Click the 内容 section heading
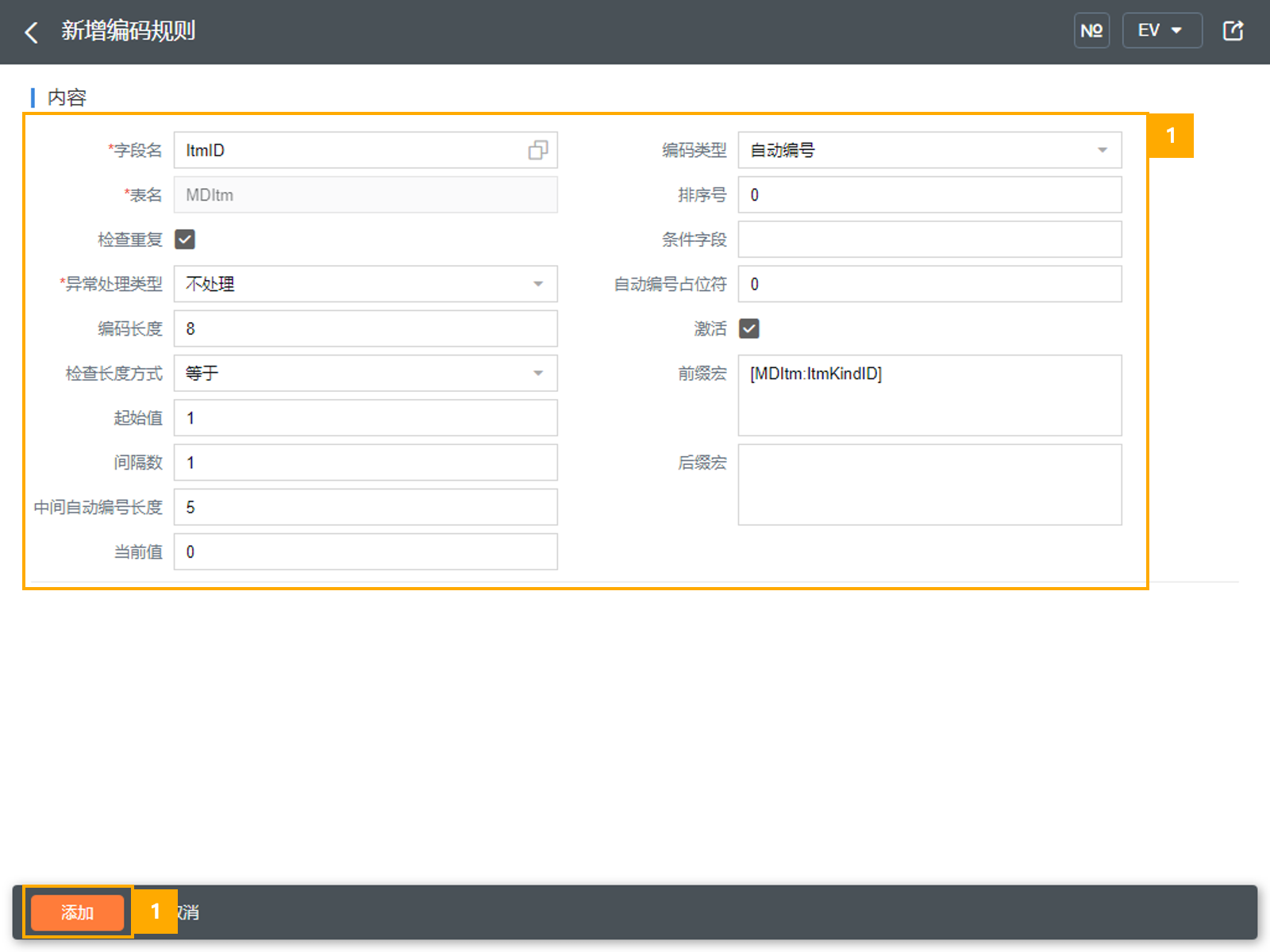The image size is (1270, 952). [x=67, y=98]
